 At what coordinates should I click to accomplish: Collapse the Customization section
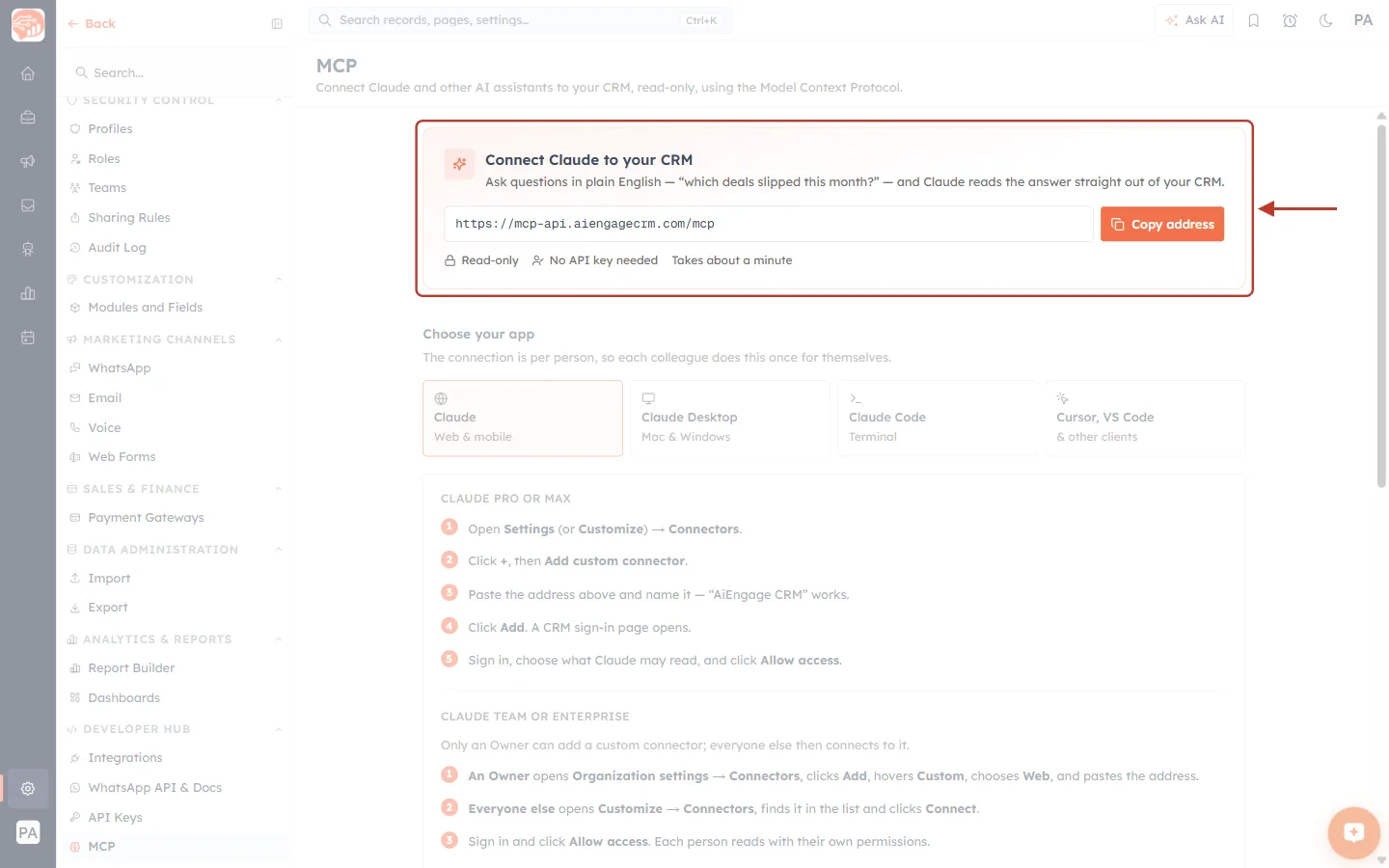tap(278, 280)
